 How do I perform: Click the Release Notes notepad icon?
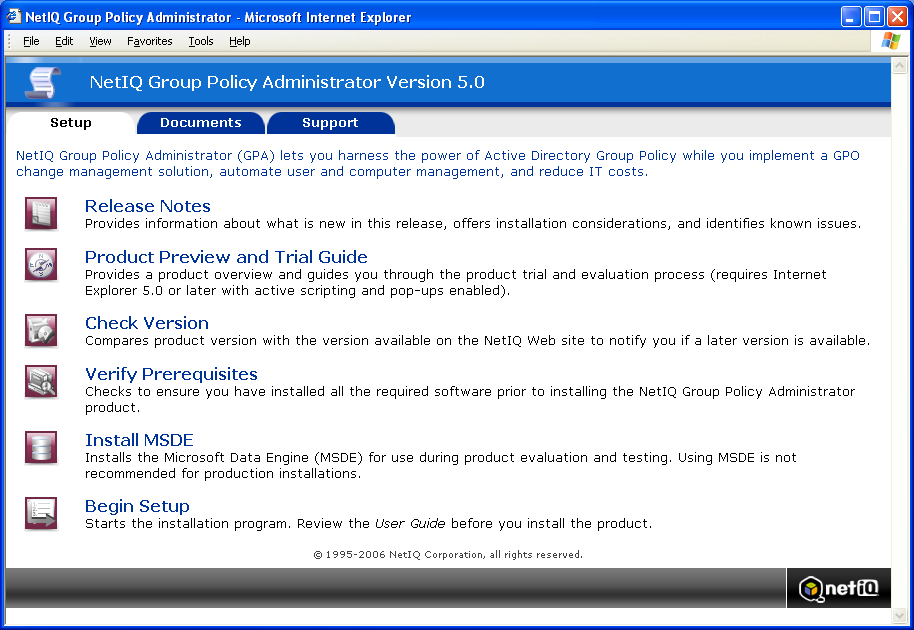pyautogui.click(x=41, y=213)
